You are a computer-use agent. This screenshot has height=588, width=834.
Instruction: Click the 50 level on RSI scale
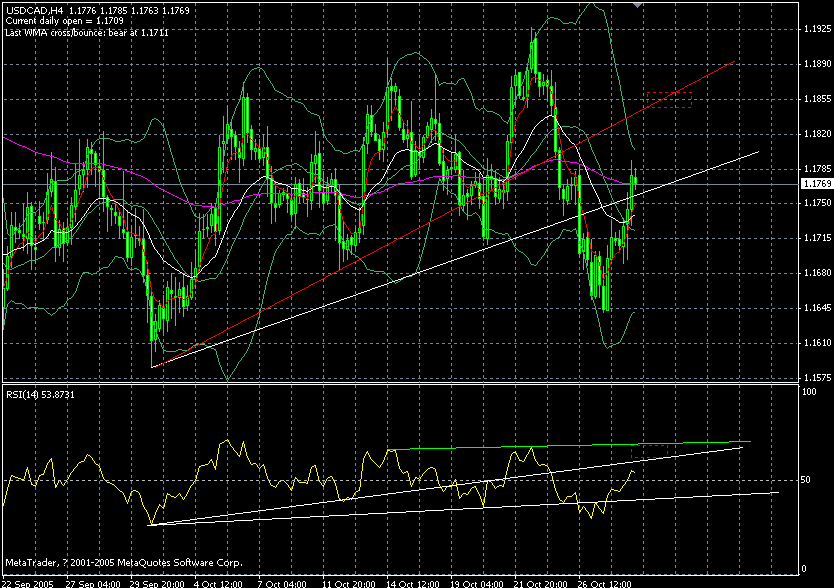click(806, 480)
